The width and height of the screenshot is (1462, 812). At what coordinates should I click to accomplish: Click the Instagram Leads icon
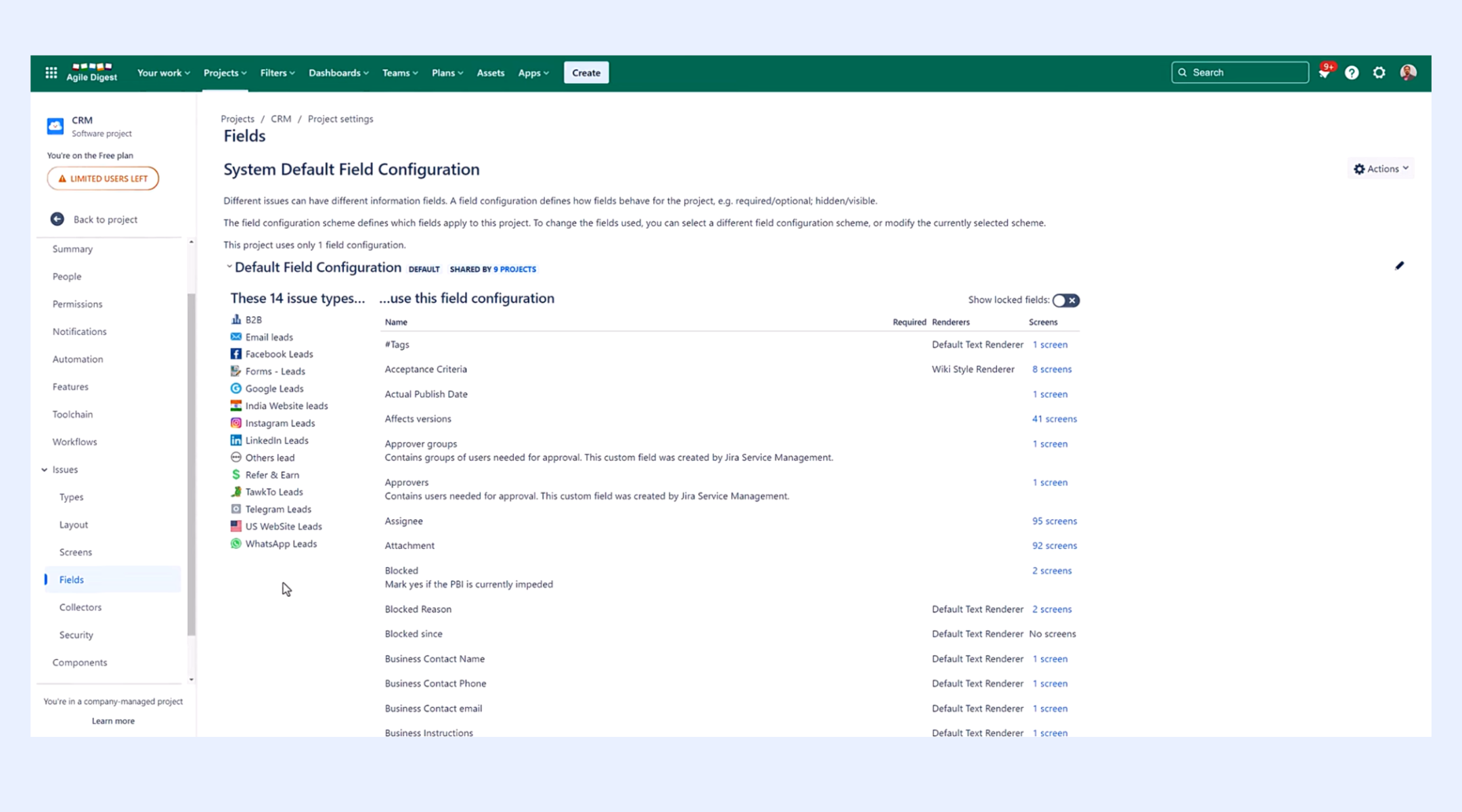pyautogui.click(x=236, y=423)
